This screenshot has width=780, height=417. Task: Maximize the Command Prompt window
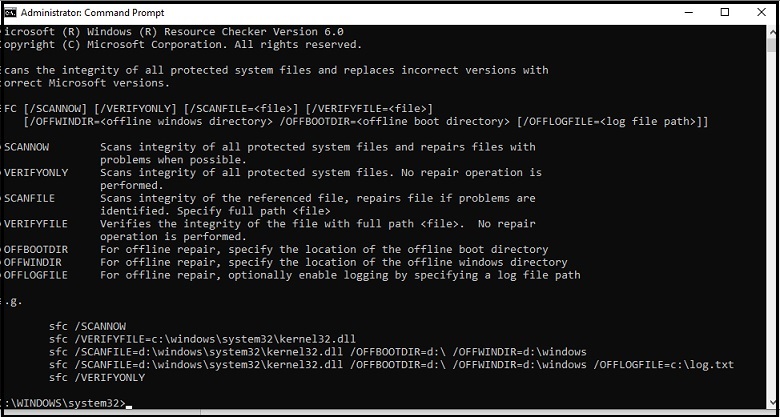(x=725, y=12)
